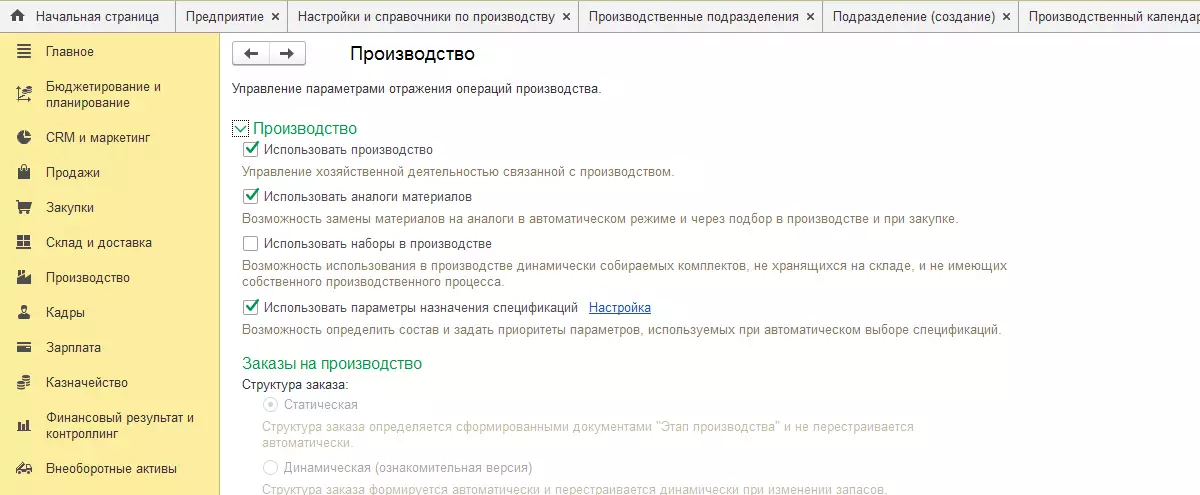Toggle Использовать аналоги материалов checkbox
The image size is (1200, 495).
click(251, 196)
